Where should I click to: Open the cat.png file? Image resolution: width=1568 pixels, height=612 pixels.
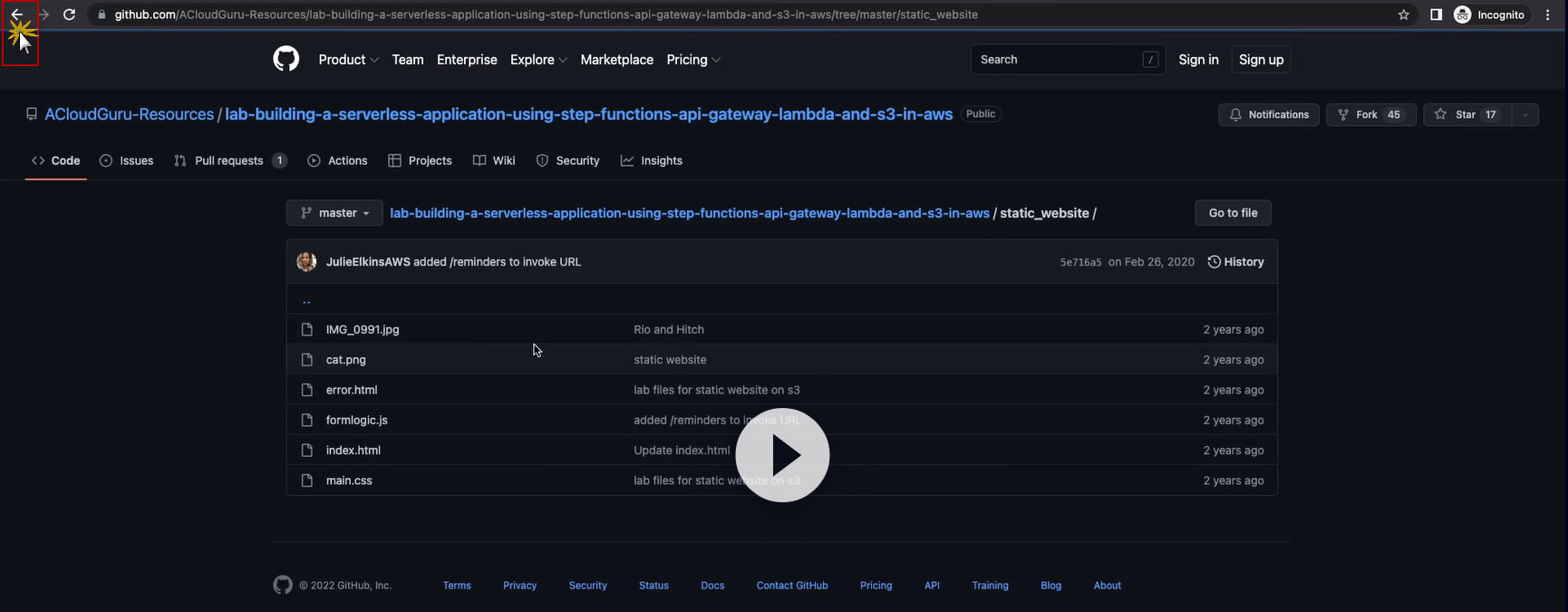346,360
